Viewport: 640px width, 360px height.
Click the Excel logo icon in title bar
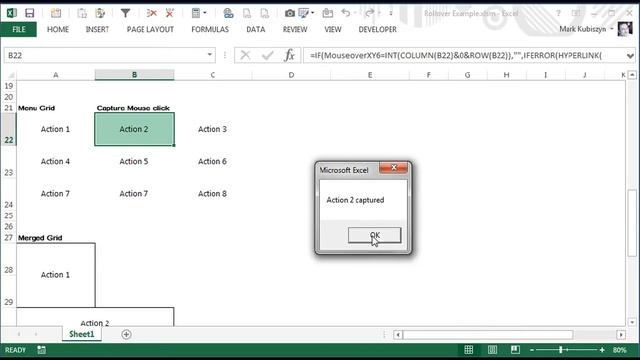[11, 13]
